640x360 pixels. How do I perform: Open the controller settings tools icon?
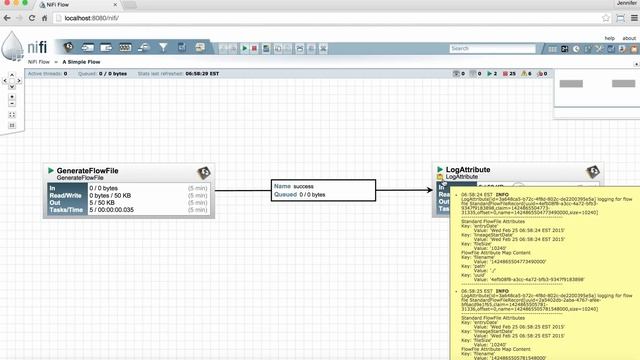tap(599, 49)
